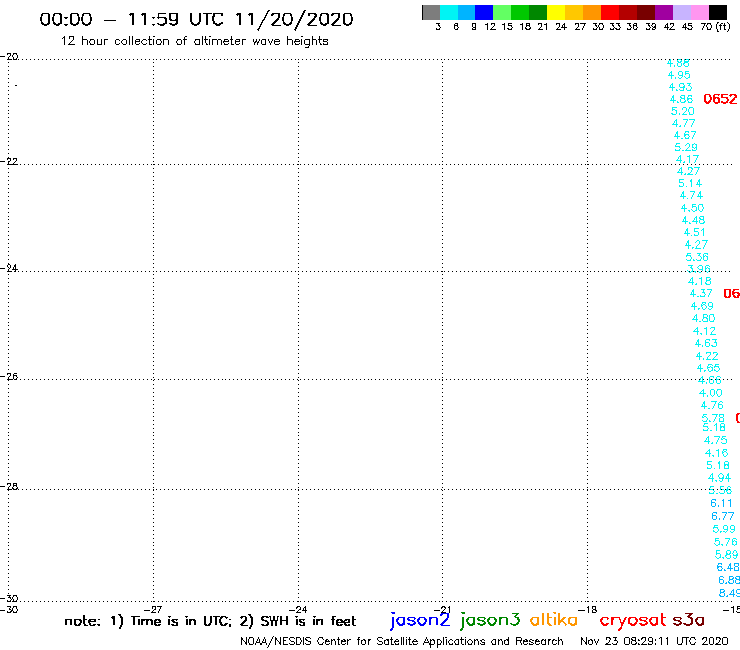Click the wave height value 4.77
The image size is (740, 650).
pyautogui.click(x=683, y=123)
